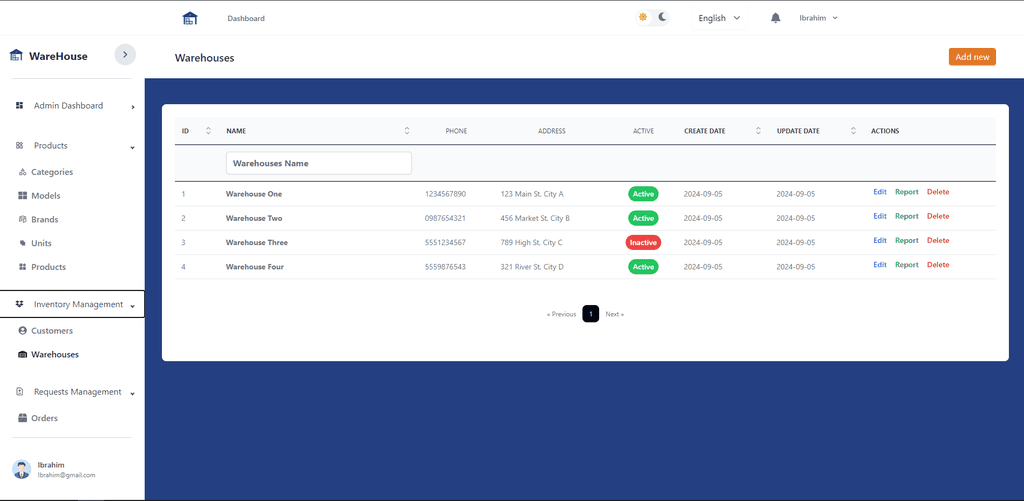Click the Products item icon in sidebar

point(23,267)
